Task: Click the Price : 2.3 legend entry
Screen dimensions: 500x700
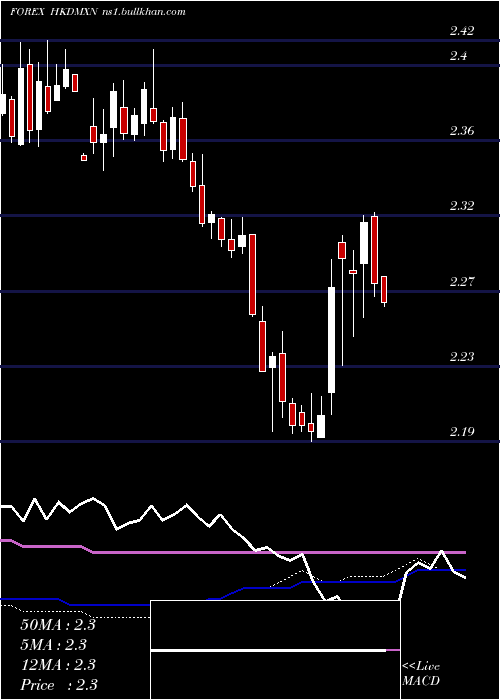Action: [59, 685]
